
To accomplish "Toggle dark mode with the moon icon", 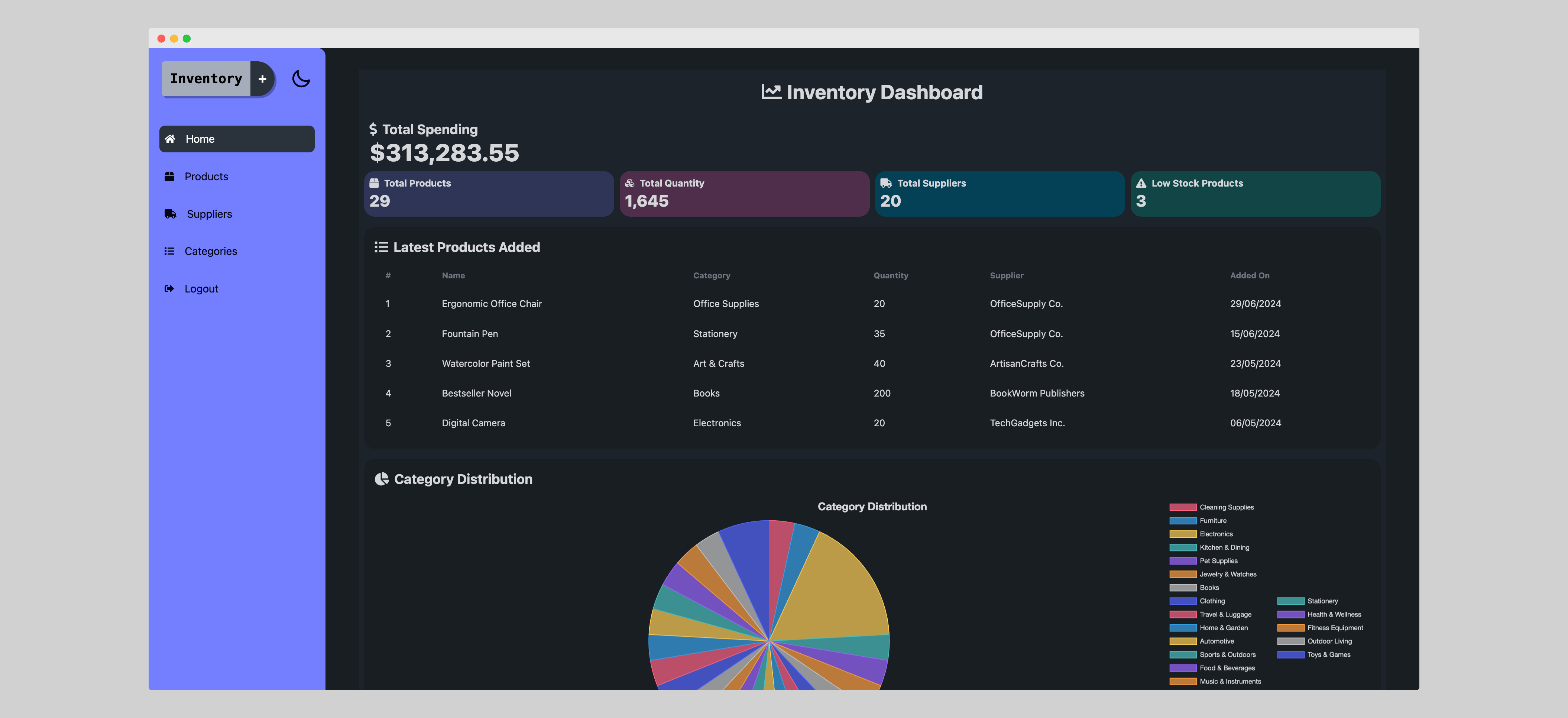I will click(x=301, y=78).
